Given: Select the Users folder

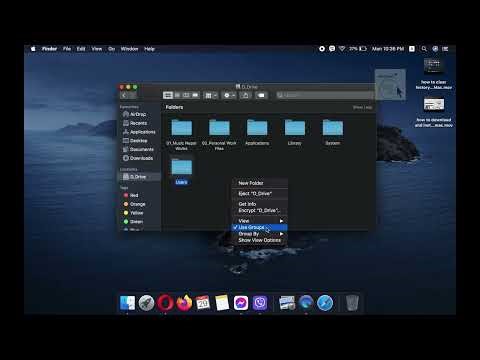Looking at the screenshot, I should click(181, 171).
